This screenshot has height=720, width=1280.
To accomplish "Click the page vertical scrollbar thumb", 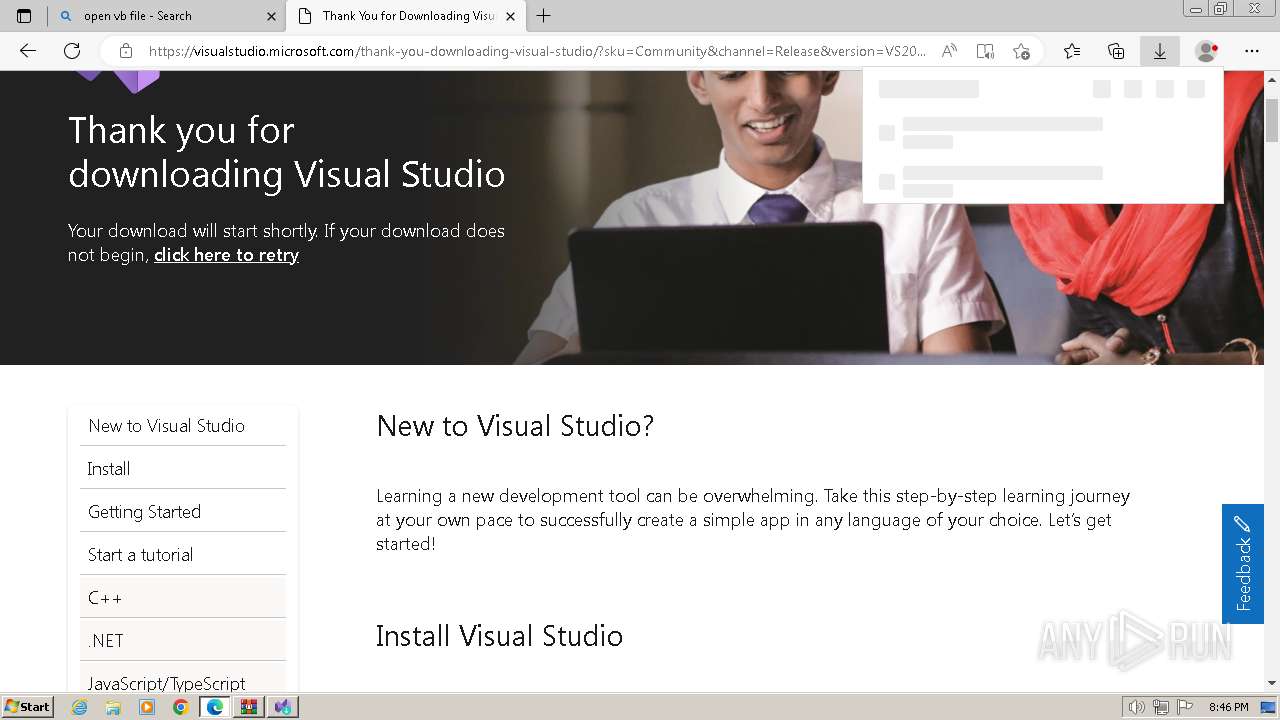I will tap(1272, 121).
